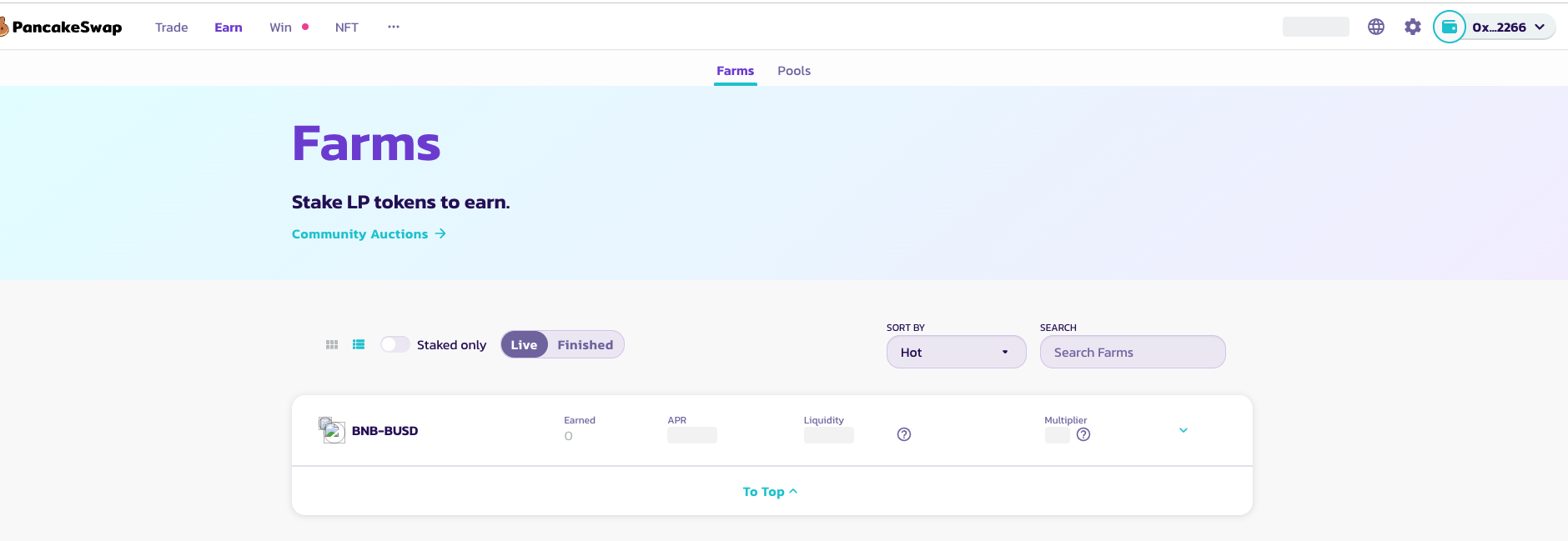
Task: Click the APR column label
Action: [677, 420]
